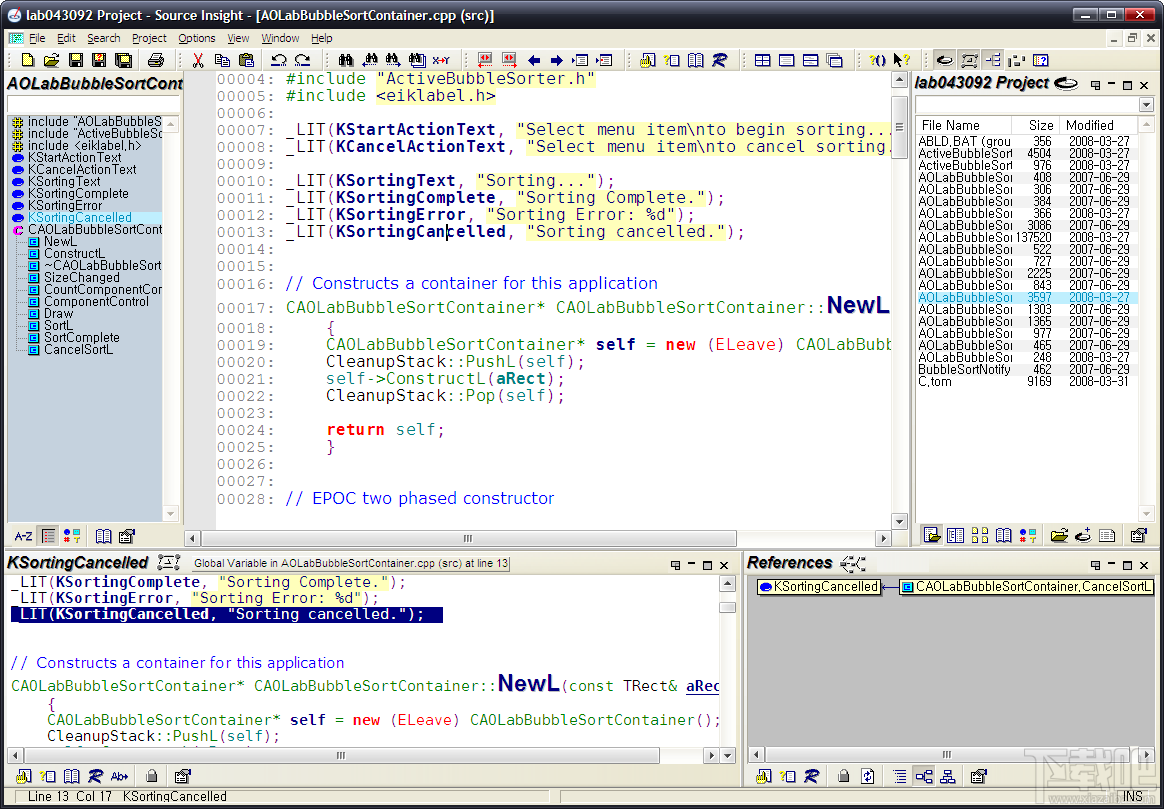Select the KSortingCancelled reference node
The height and width of the screenshot is (809, 1164).
point(818,587)
